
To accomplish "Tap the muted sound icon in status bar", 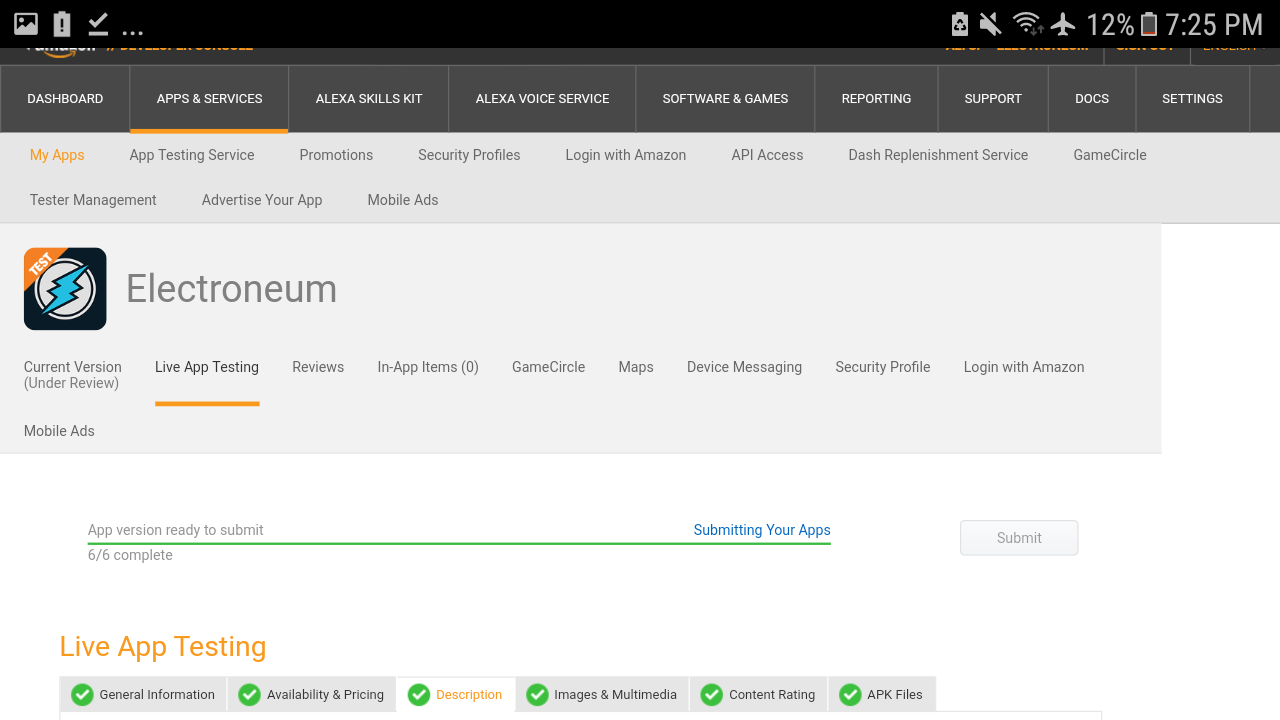I will click(990, 24).
